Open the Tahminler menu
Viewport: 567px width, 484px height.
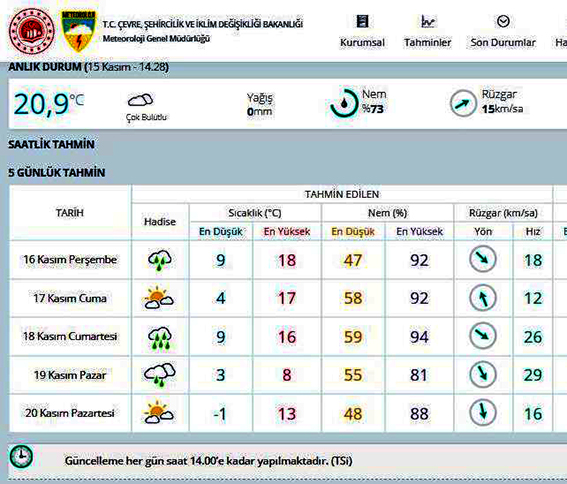coord(427,42)
